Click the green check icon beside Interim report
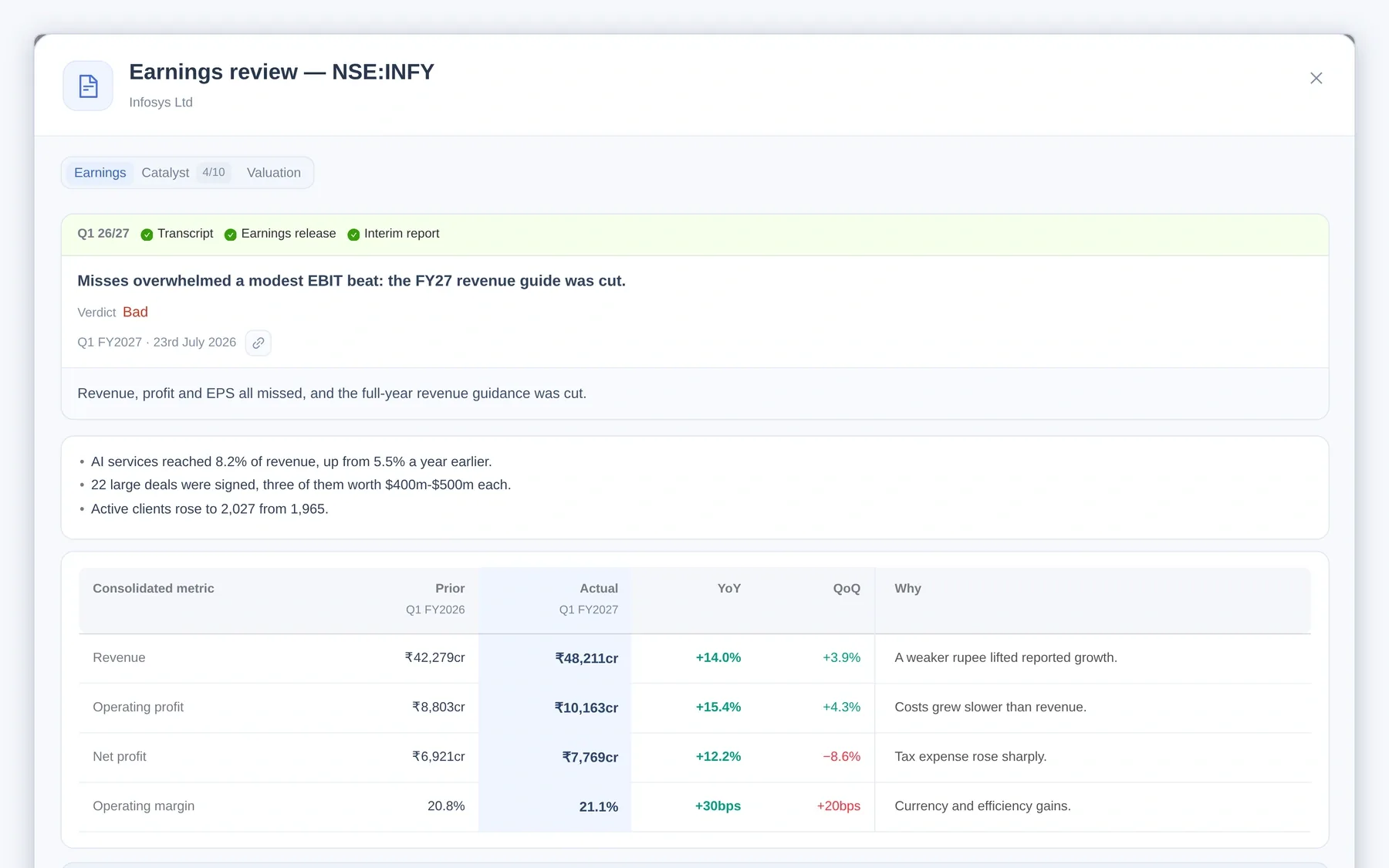 pyautogui.click(x=353, y=235)
